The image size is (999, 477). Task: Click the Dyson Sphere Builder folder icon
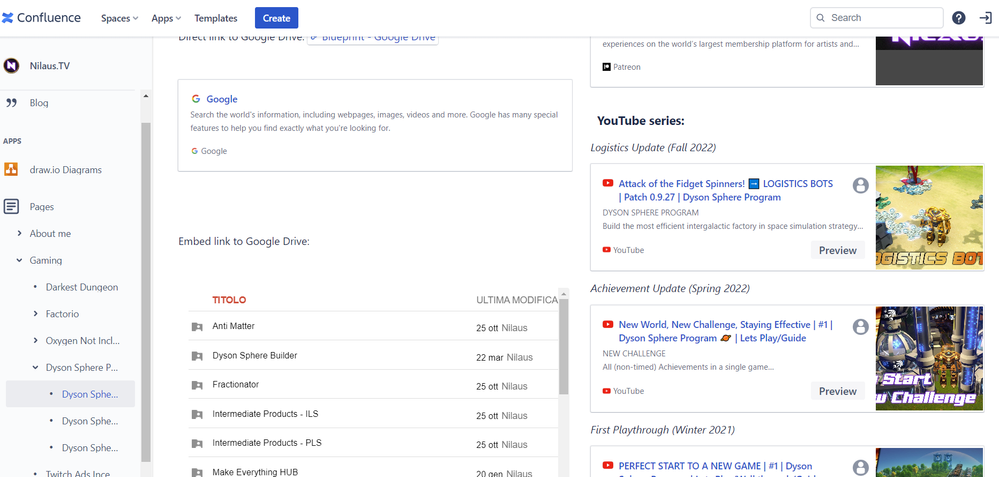[197, 356]
